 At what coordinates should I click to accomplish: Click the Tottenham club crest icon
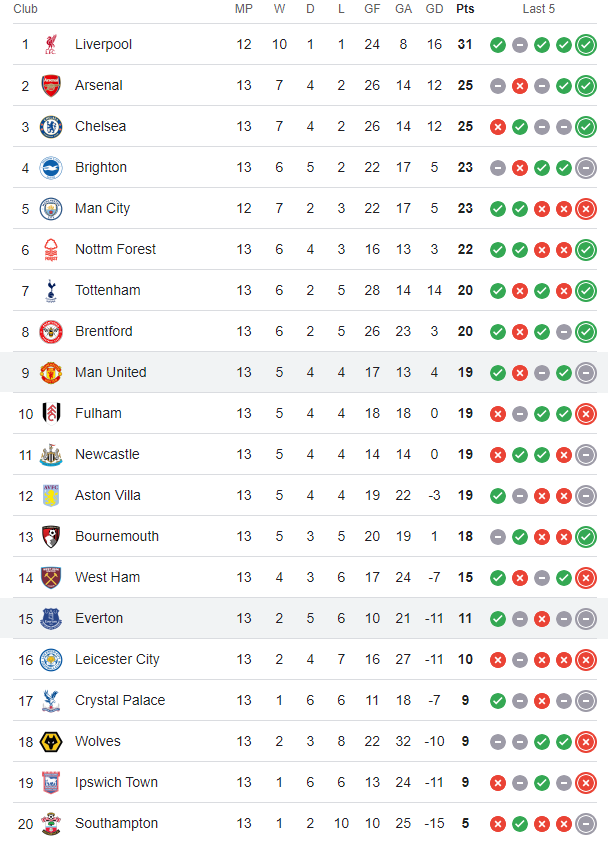(x=50, y=290)
